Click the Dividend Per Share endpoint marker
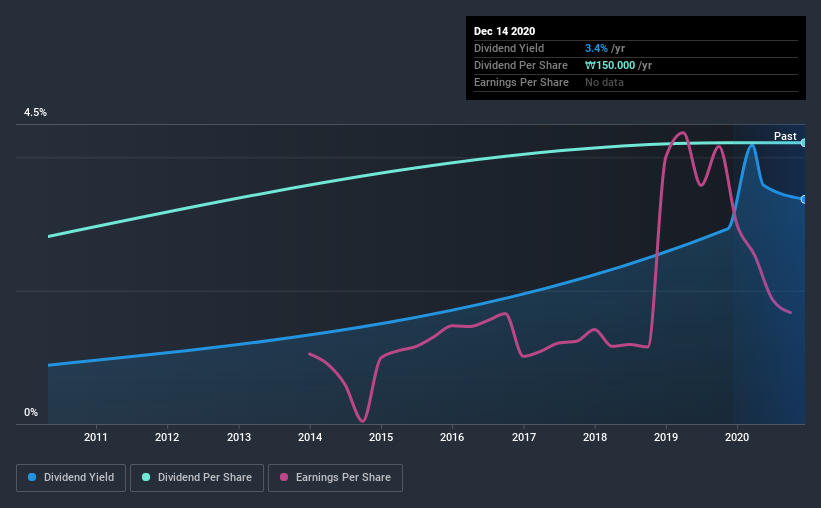Image resolution: width=821 pixels, height=508 pixels. click(804, 142)
